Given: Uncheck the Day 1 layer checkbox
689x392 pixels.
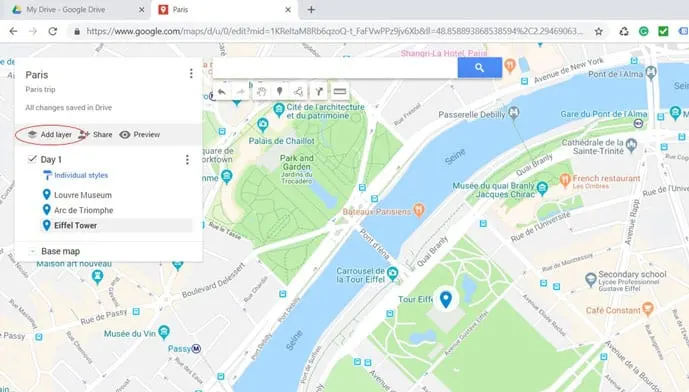Looking at the screenshot, I should tap(32, 159).
